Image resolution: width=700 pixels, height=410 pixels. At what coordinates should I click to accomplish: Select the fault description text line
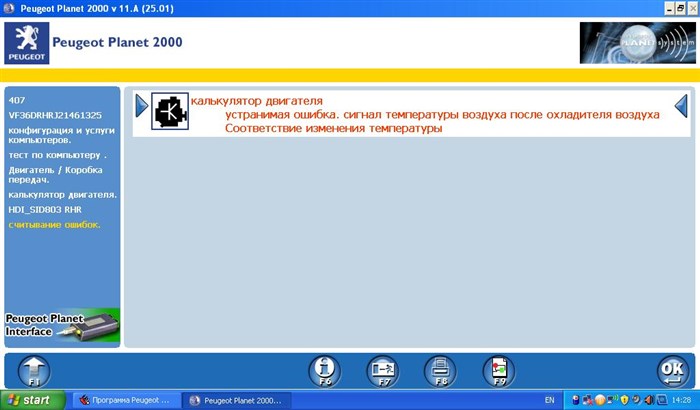442,115
